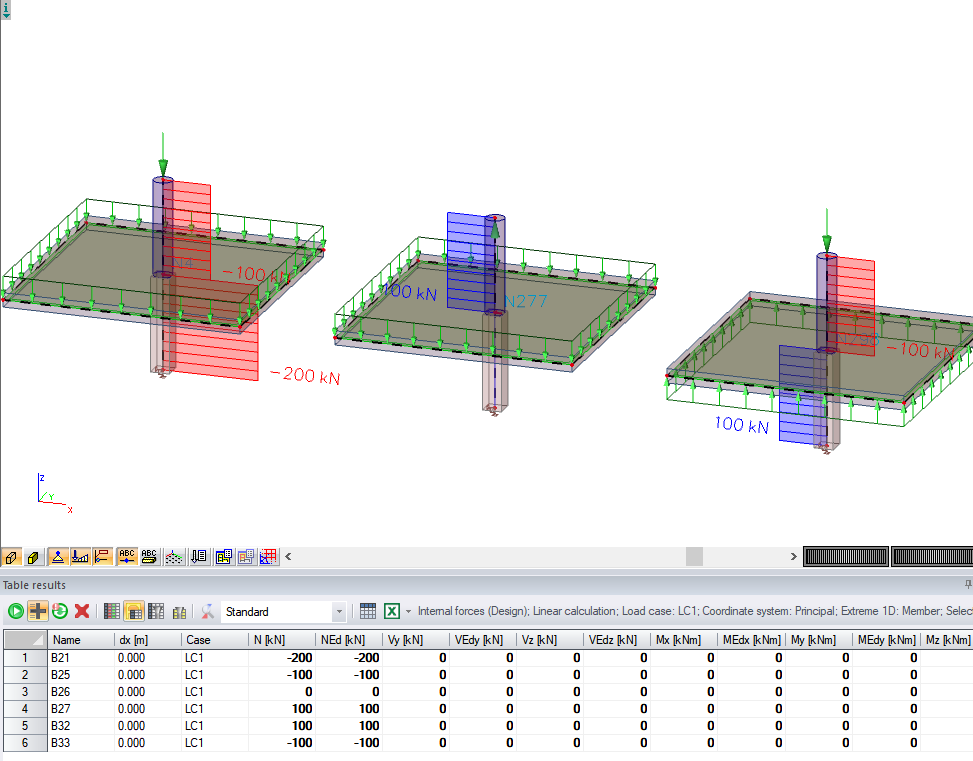
Task: Click the B27 member name cell
Action: tap(81, 709)
